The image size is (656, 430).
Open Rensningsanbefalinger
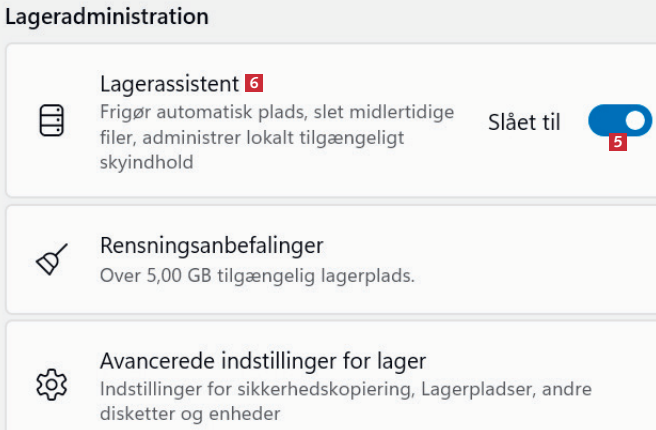point(212,246)
